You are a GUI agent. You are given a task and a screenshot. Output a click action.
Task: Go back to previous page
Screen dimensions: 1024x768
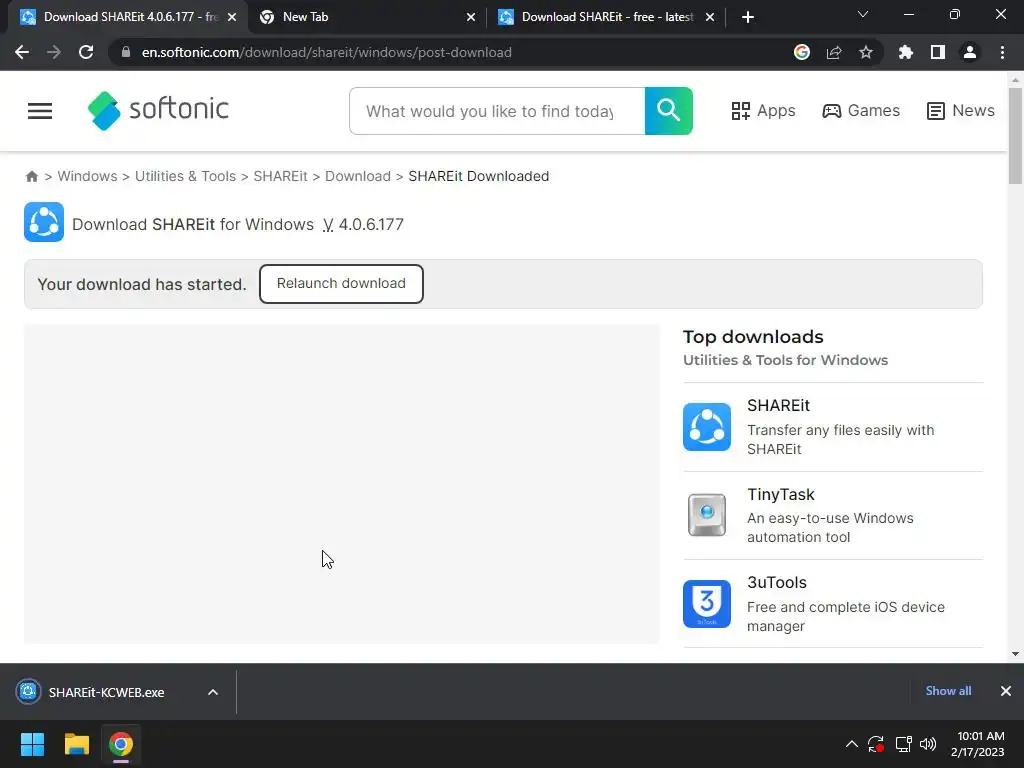click(x=22, y=52)
